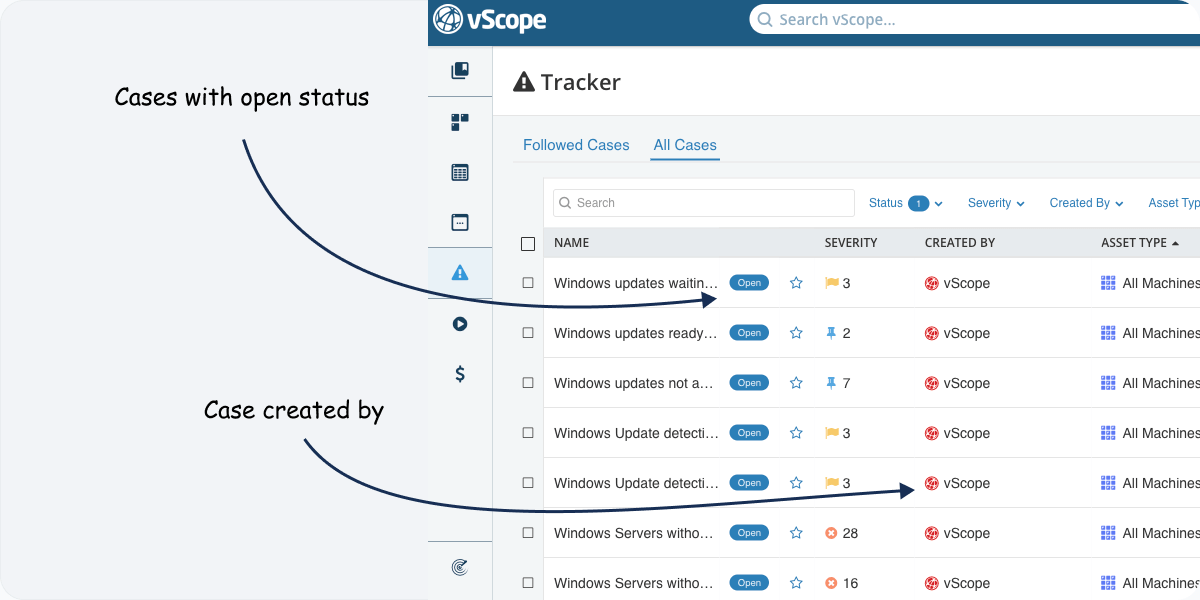1200x600 pixels.
Task: Click the vScope creator icon in 'Windows updates waitin…' row
Action: [x=932, y=283]
